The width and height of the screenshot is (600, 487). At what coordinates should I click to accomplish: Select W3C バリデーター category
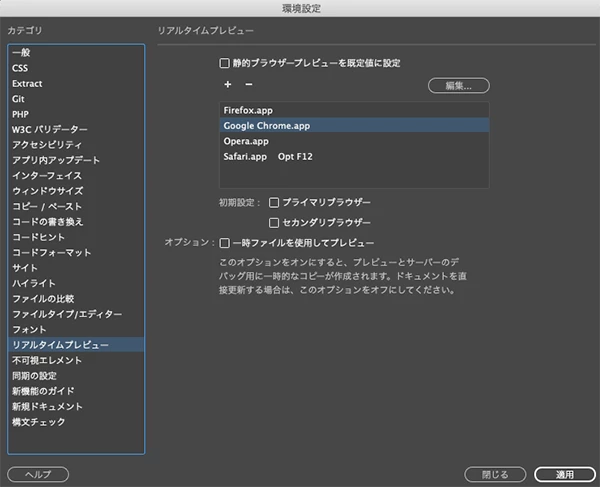coord(76,129)
